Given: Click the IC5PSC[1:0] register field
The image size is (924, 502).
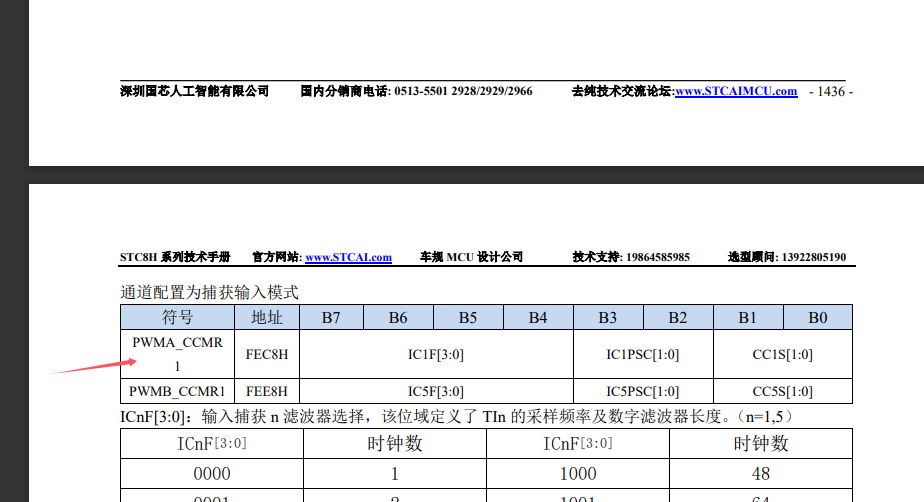Looking at the screenshot, I should (643, 391).
